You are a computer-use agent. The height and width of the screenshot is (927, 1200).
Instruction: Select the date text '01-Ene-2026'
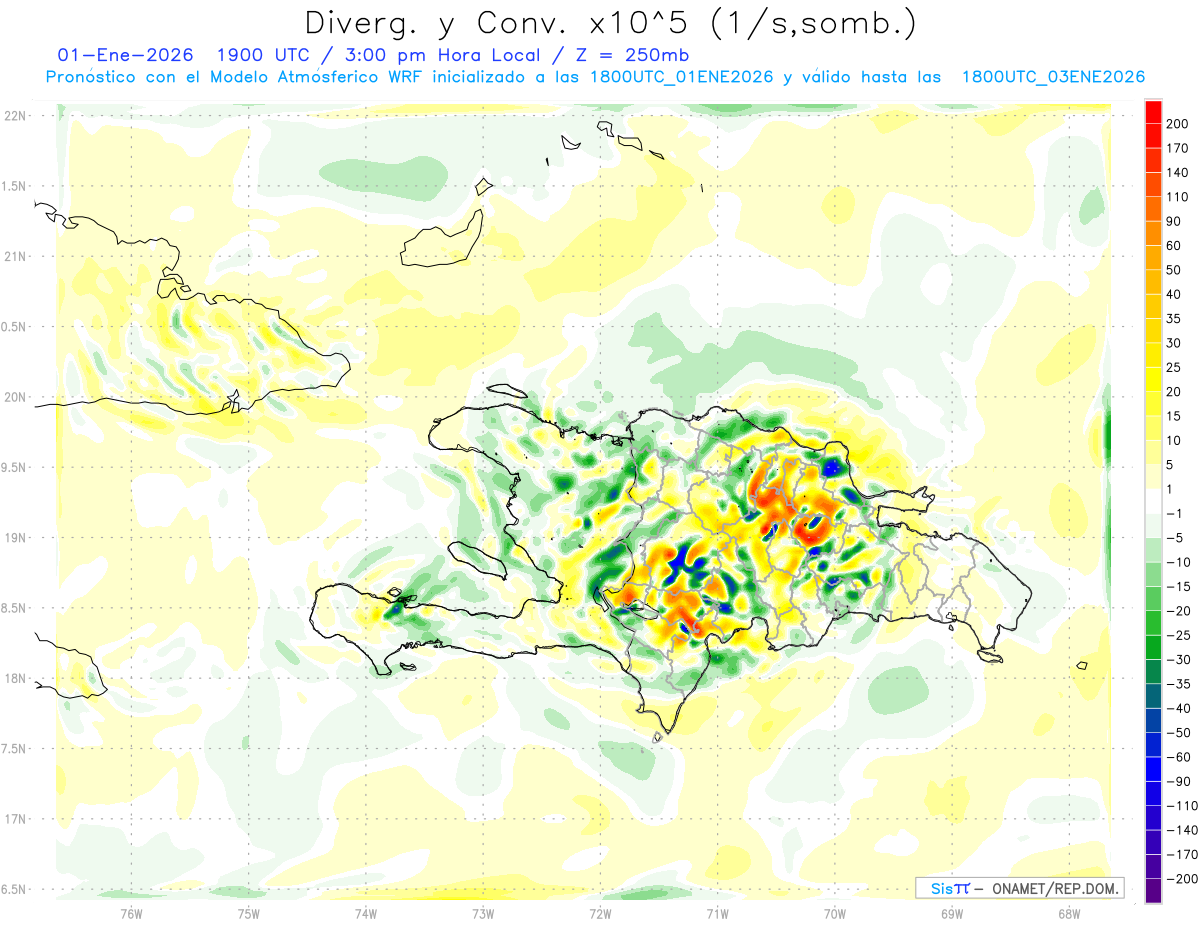tap(124, 54)
